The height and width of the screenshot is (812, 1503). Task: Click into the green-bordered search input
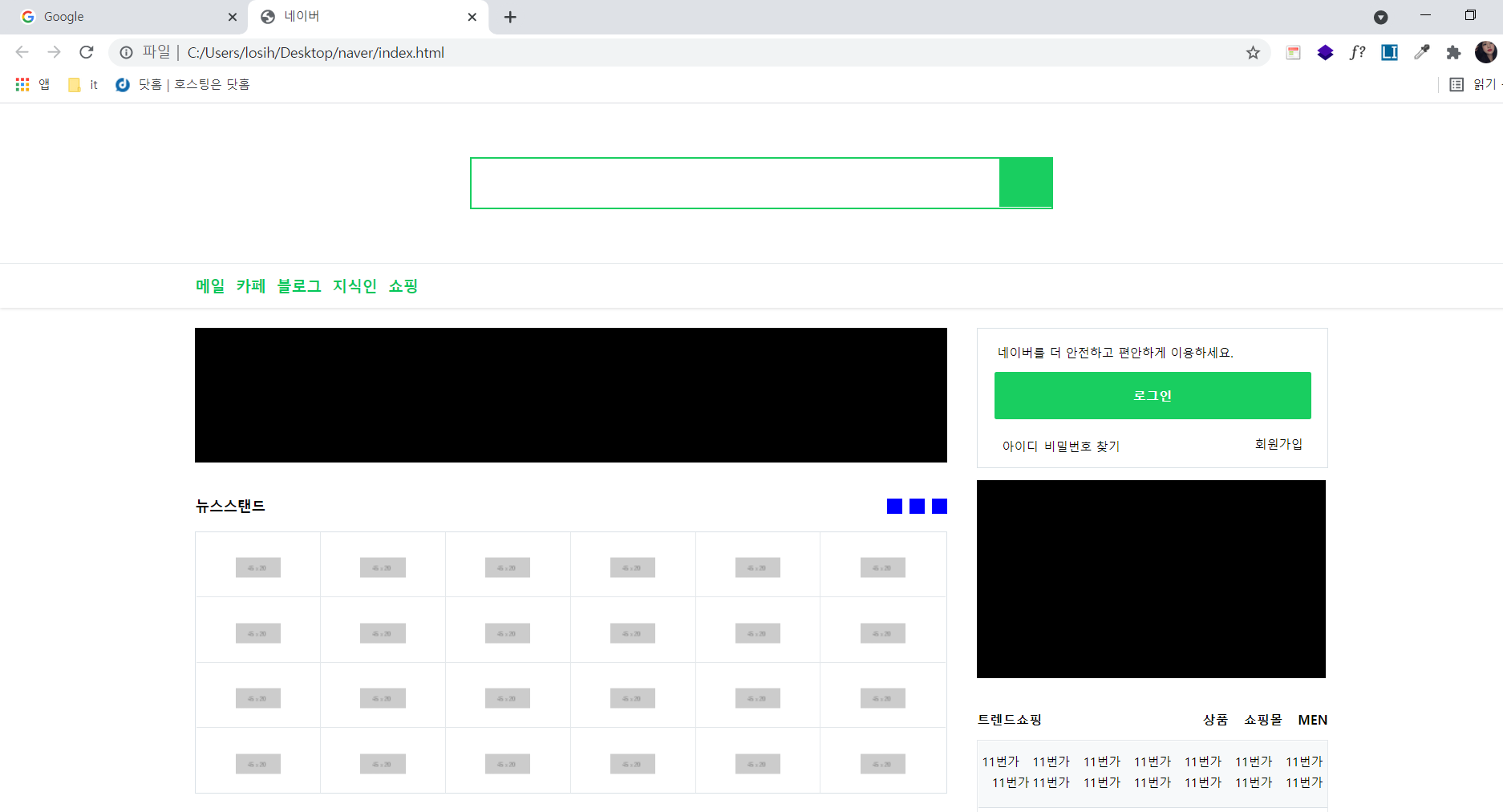tap(735, 183)
